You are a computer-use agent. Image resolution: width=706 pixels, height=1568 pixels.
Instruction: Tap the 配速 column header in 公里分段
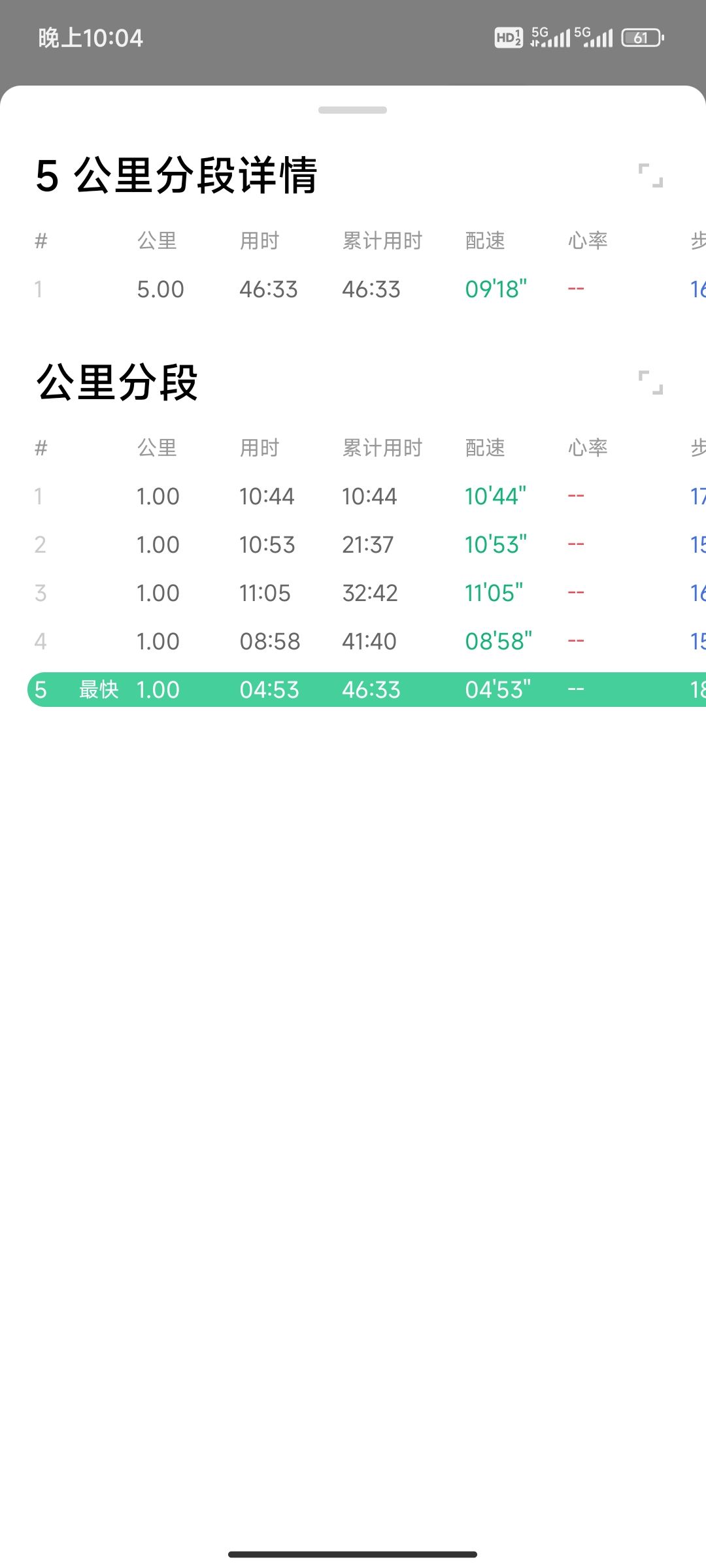(485, 448)
